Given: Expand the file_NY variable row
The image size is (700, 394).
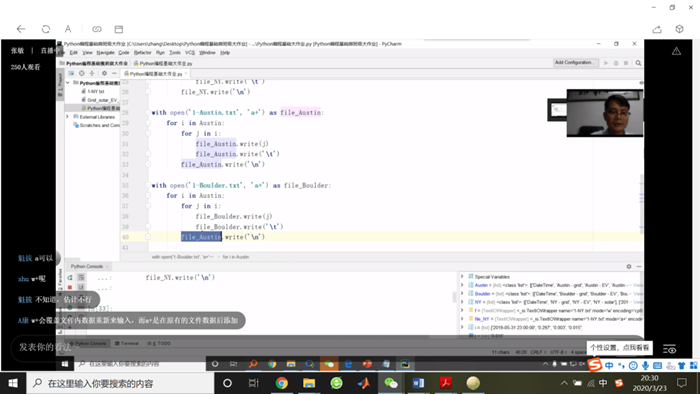Looking at the screenshot, I should point(462,319).
